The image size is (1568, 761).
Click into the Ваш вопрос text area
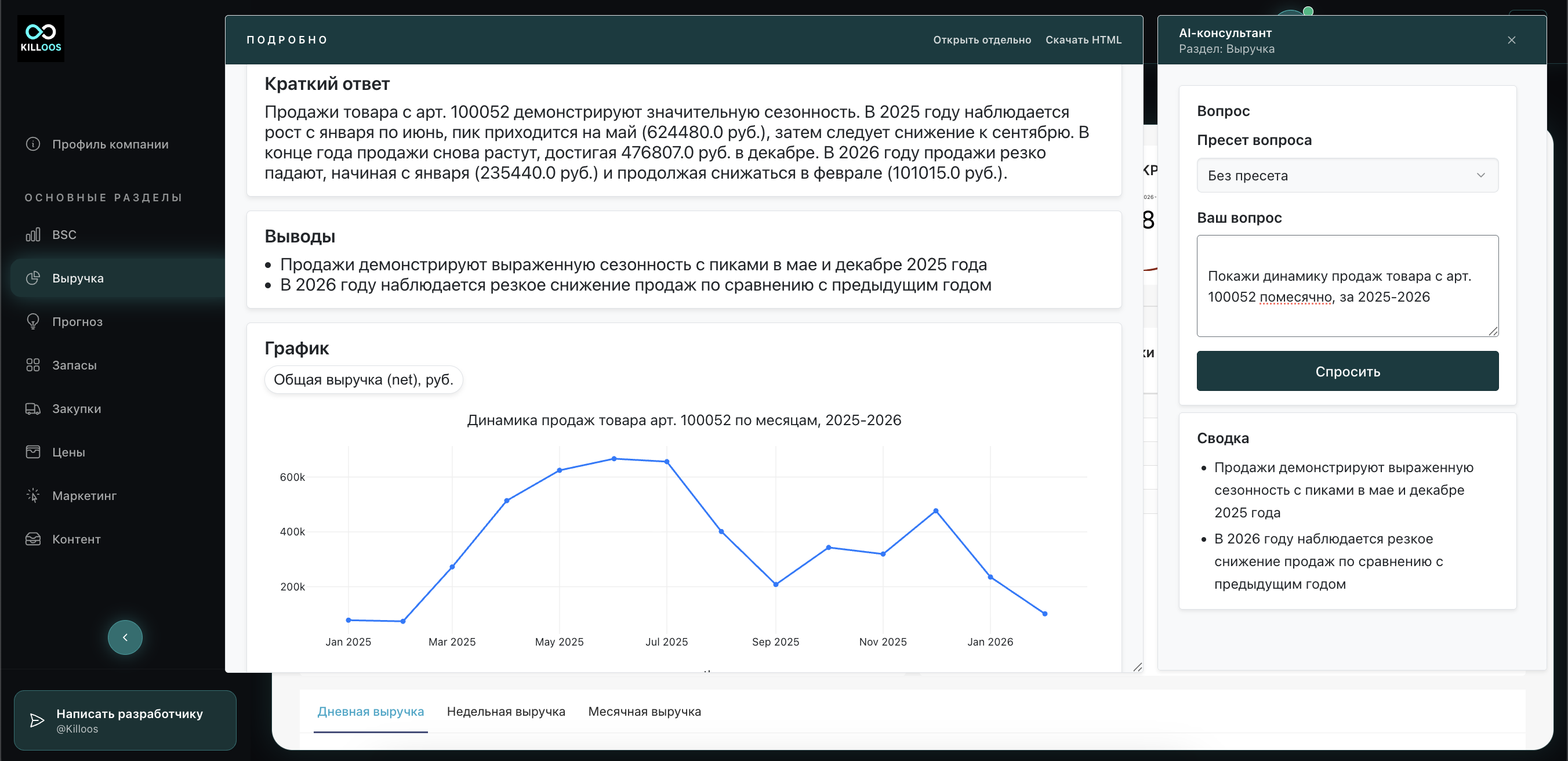coord(1347,286)
